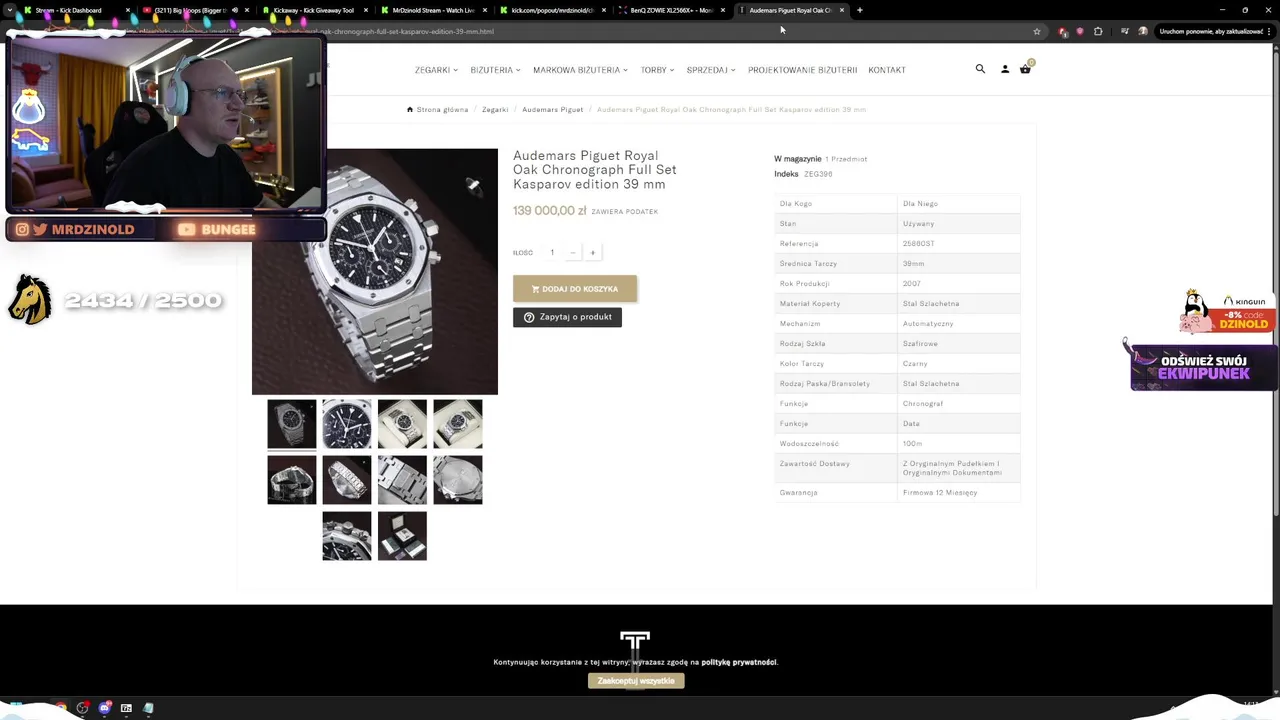The width and height of the screenshot is (1280, 720).
Task: Click the Odśwież swój ekwipunek banner
Action: [1203, 367]
